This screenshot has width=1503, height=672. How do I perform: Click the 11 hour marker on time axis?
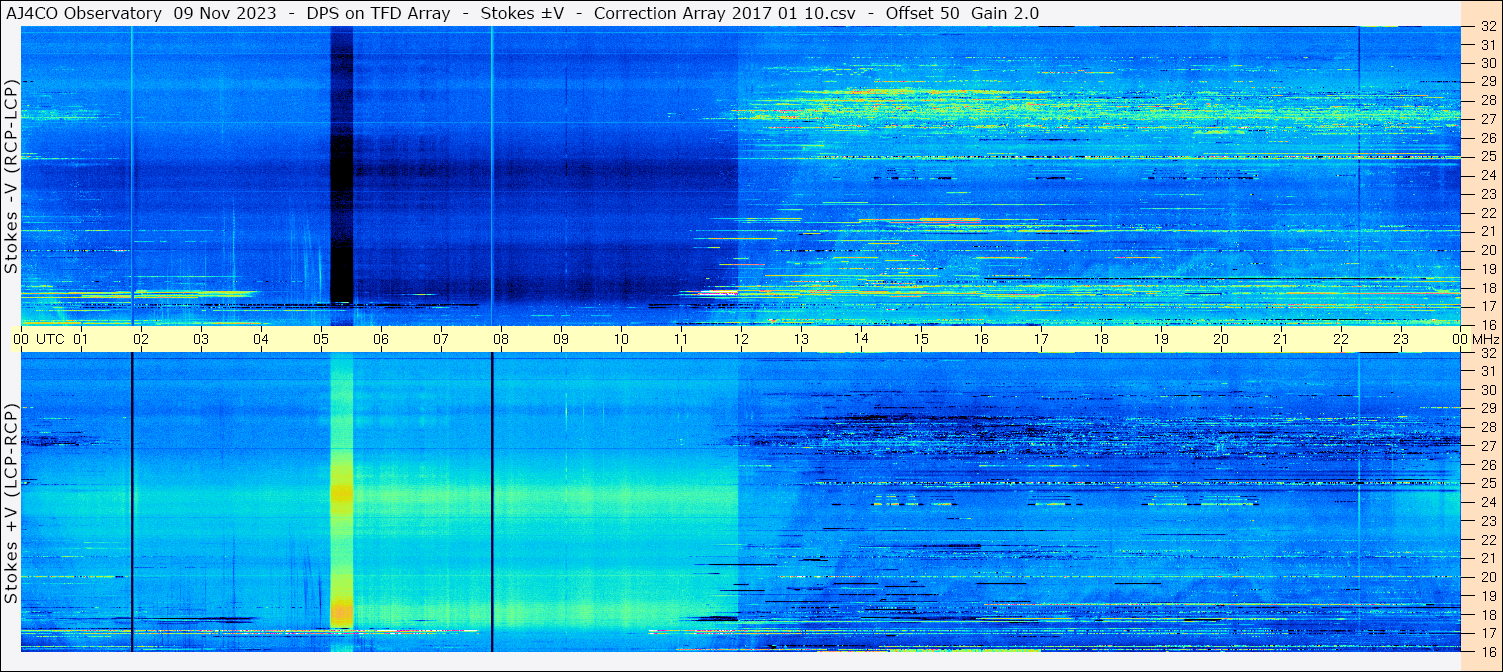click(681, 339)
